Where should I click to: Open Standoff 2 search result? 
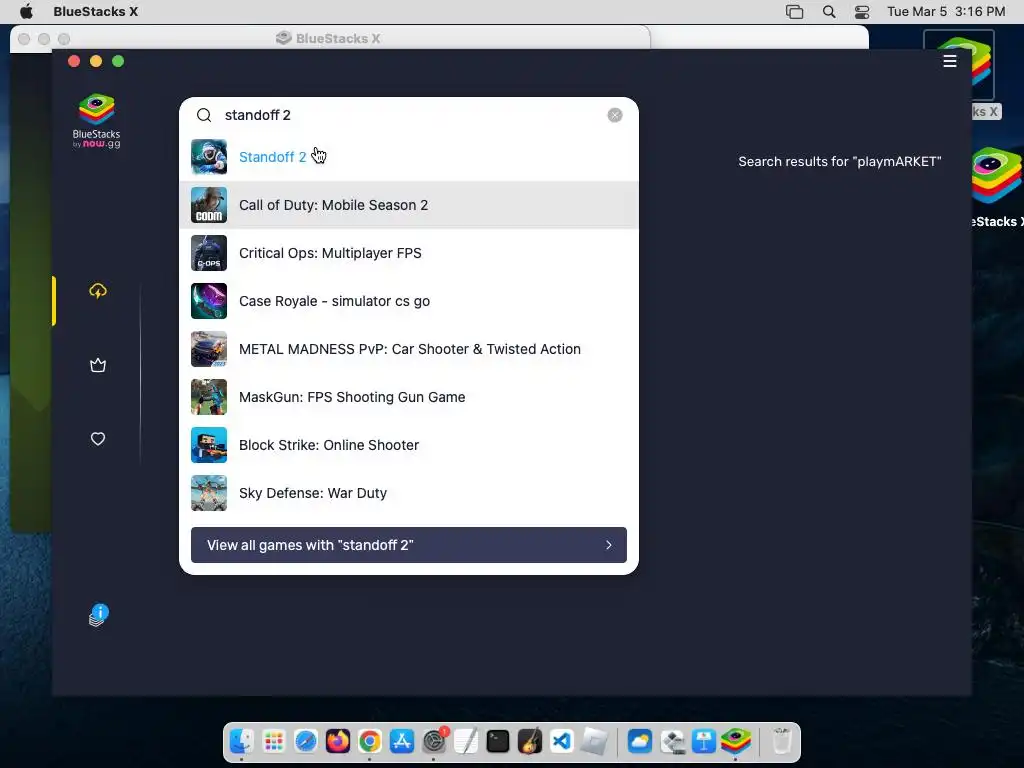click(408, 157)
